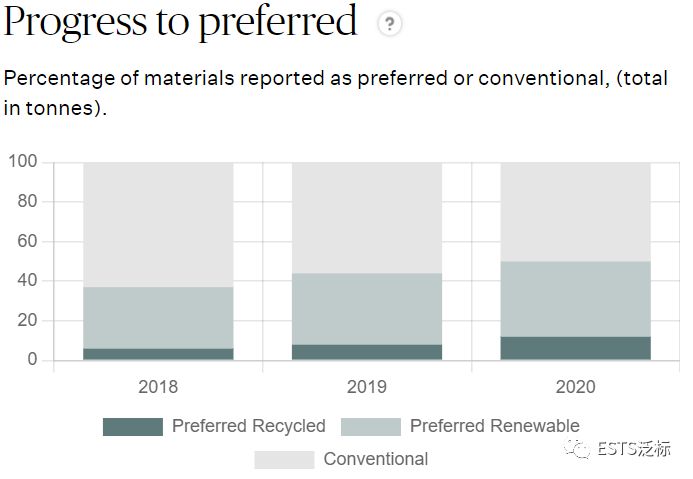The width and height of the screenshot is (693, 479).
Task: Select the 2020 Conventional bar segment
Action: 575,212
